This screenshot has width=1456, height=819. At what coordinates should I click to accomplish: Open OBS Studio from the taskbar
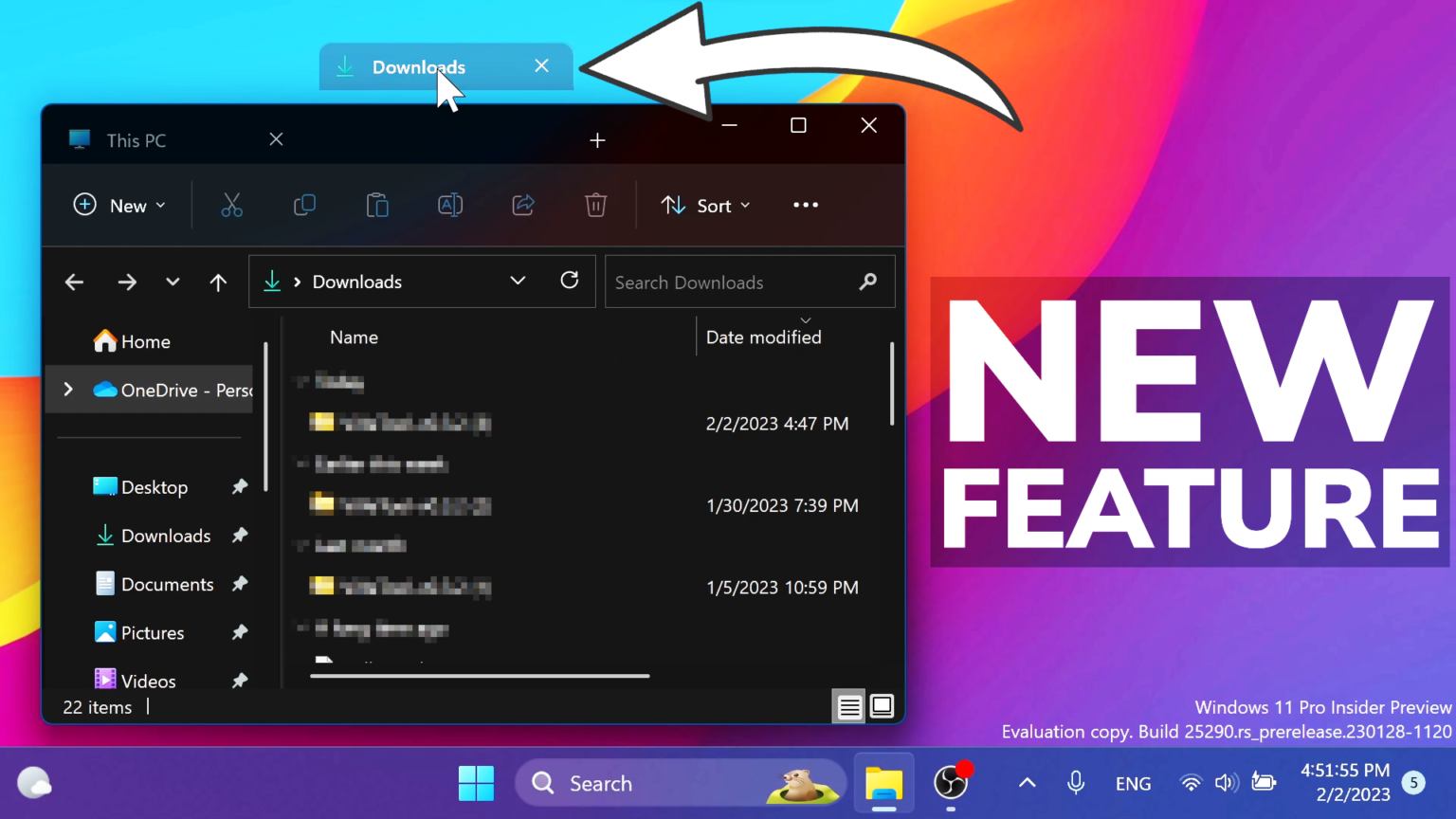pyautogui.click(x=949, y=783)
